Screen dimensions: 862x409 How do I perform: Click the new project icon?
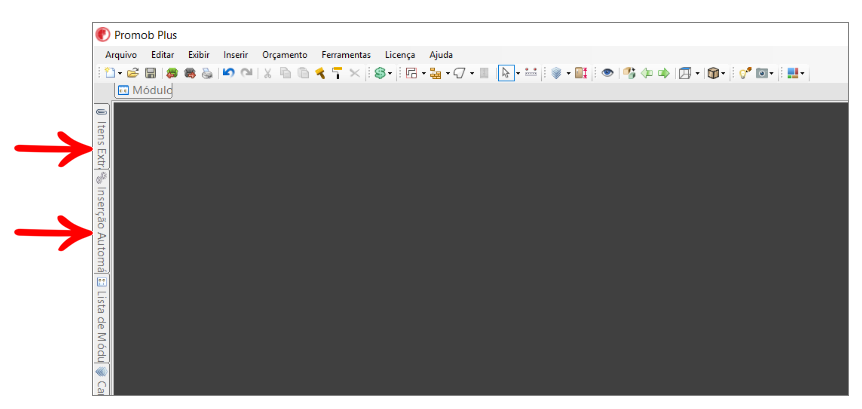(110, 73)
